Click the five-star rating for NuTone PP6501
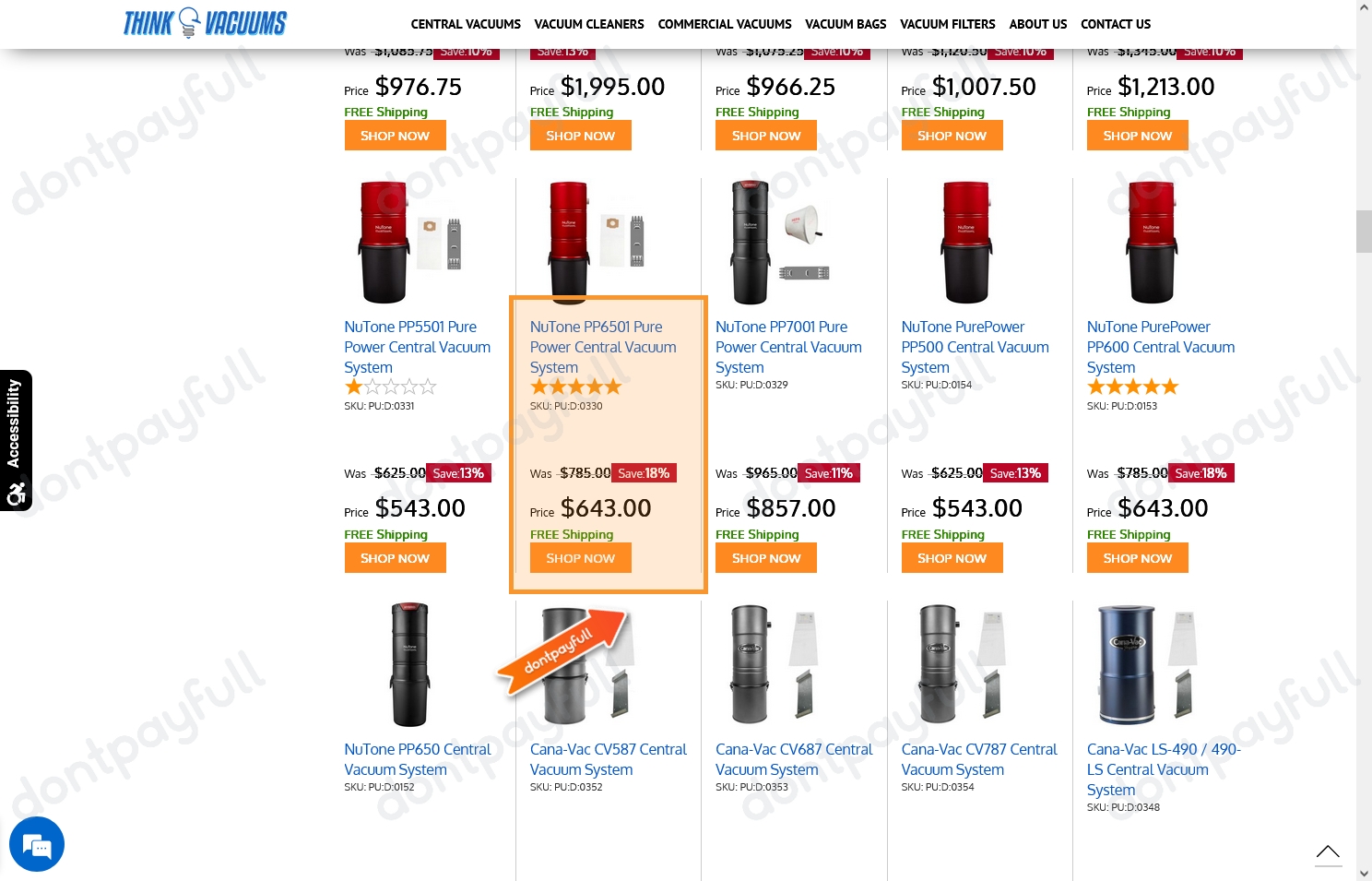1372x881 pixels. pyautogui.click(x=575, y=387)
